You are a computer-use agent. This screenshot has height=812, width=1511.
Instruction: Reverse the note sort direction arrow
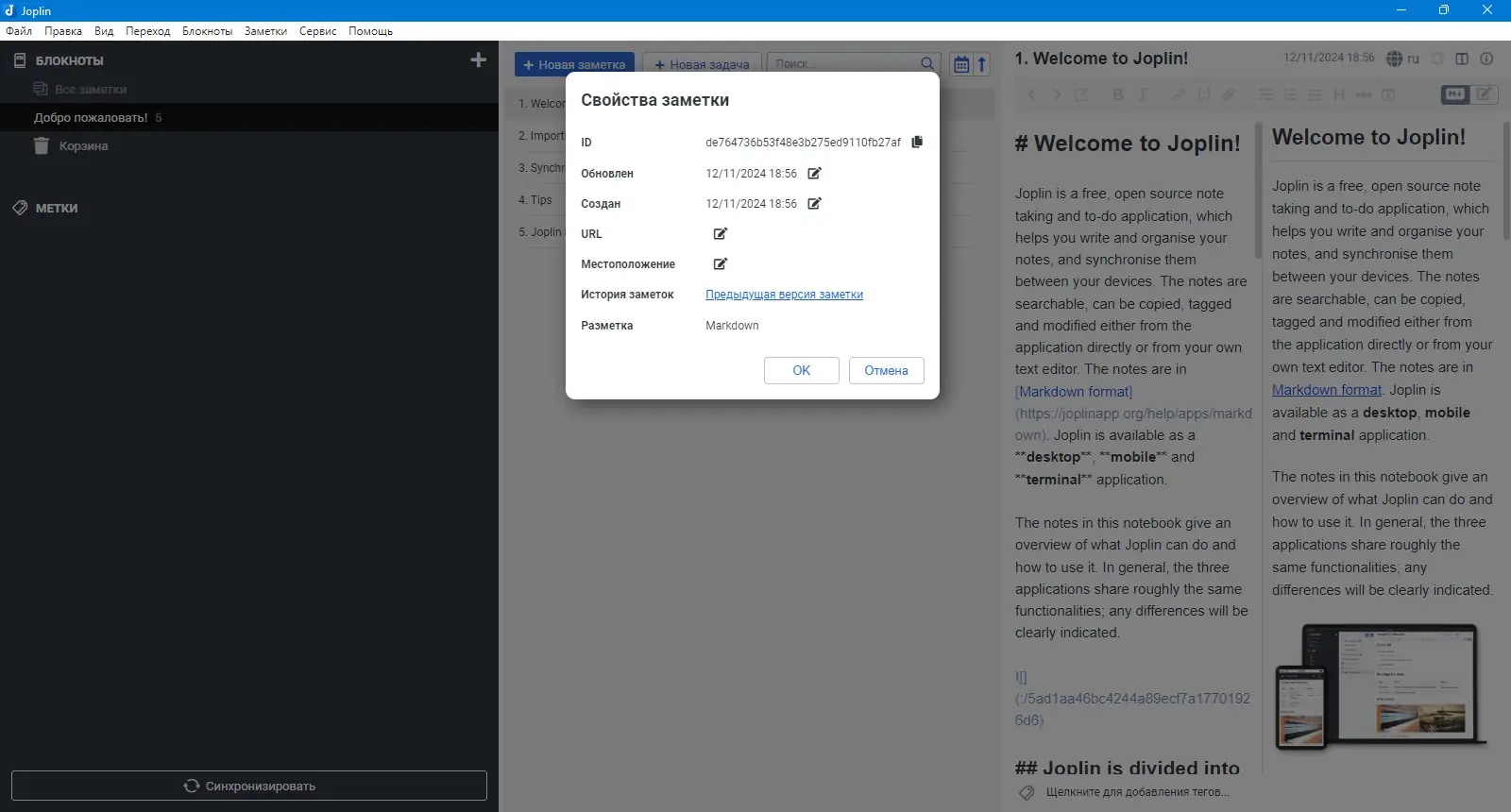pyautogui.click(x=982, y=64)
